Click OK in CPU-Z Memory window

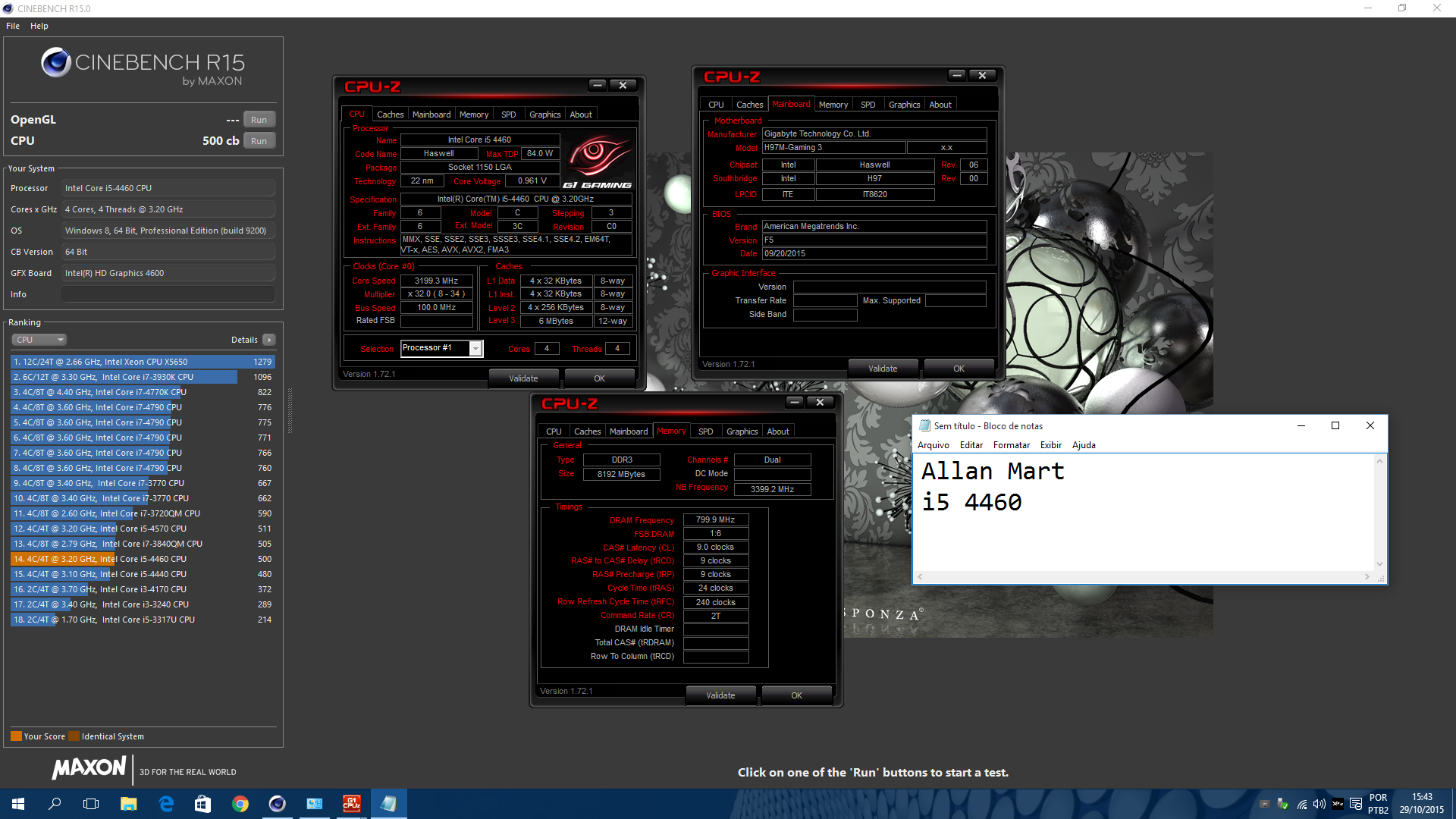pyautogui.click(x=796, y=695)
